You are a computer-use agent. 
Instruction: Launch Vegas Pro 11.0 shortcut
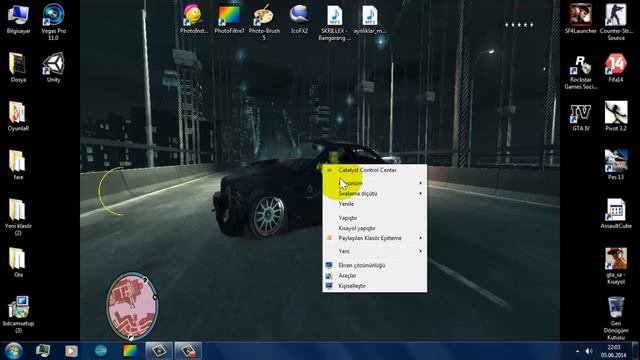click(x=53, y=21)
